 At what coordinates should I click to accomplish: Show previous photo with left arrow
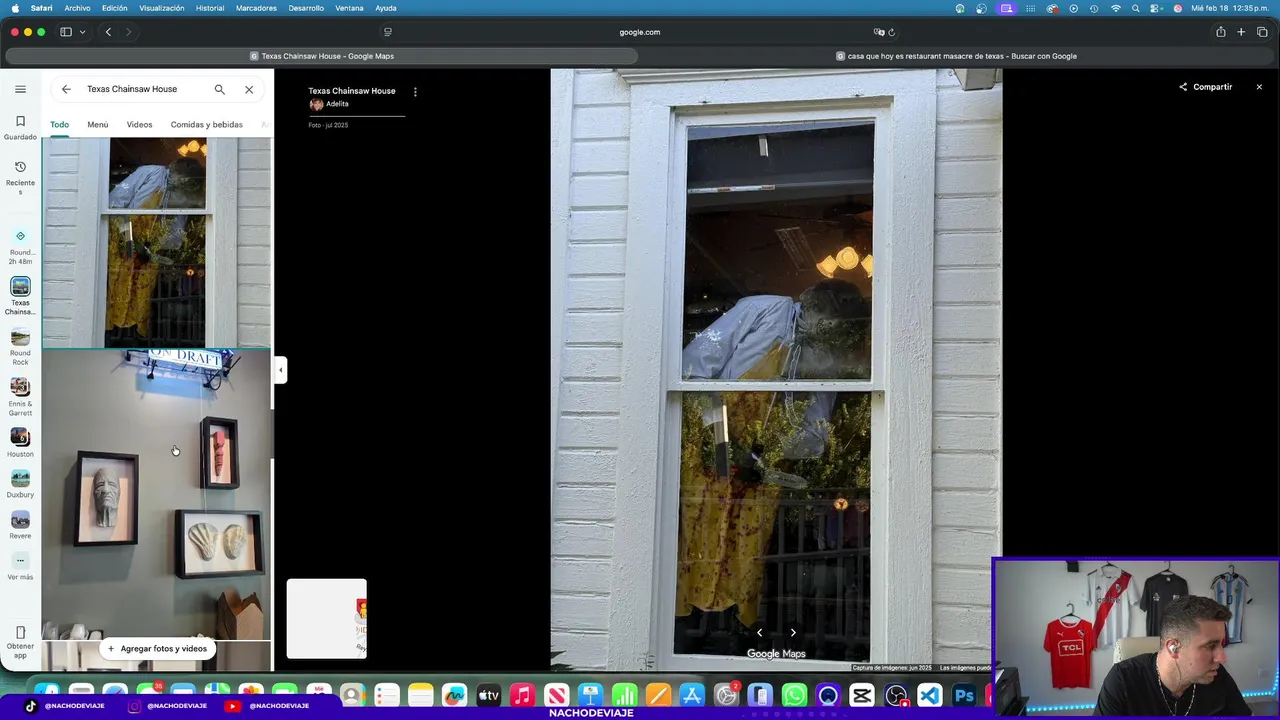pos(759,632)
